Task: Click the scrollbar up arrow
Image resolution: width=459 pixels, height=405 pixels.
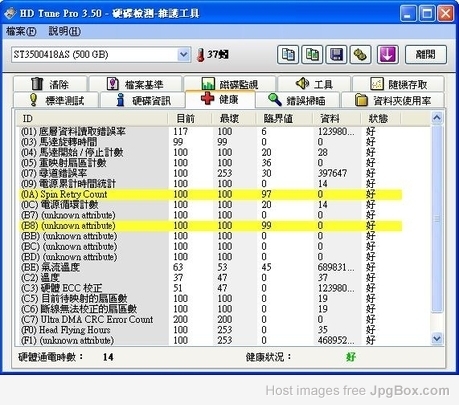Action: pos(437,117)
